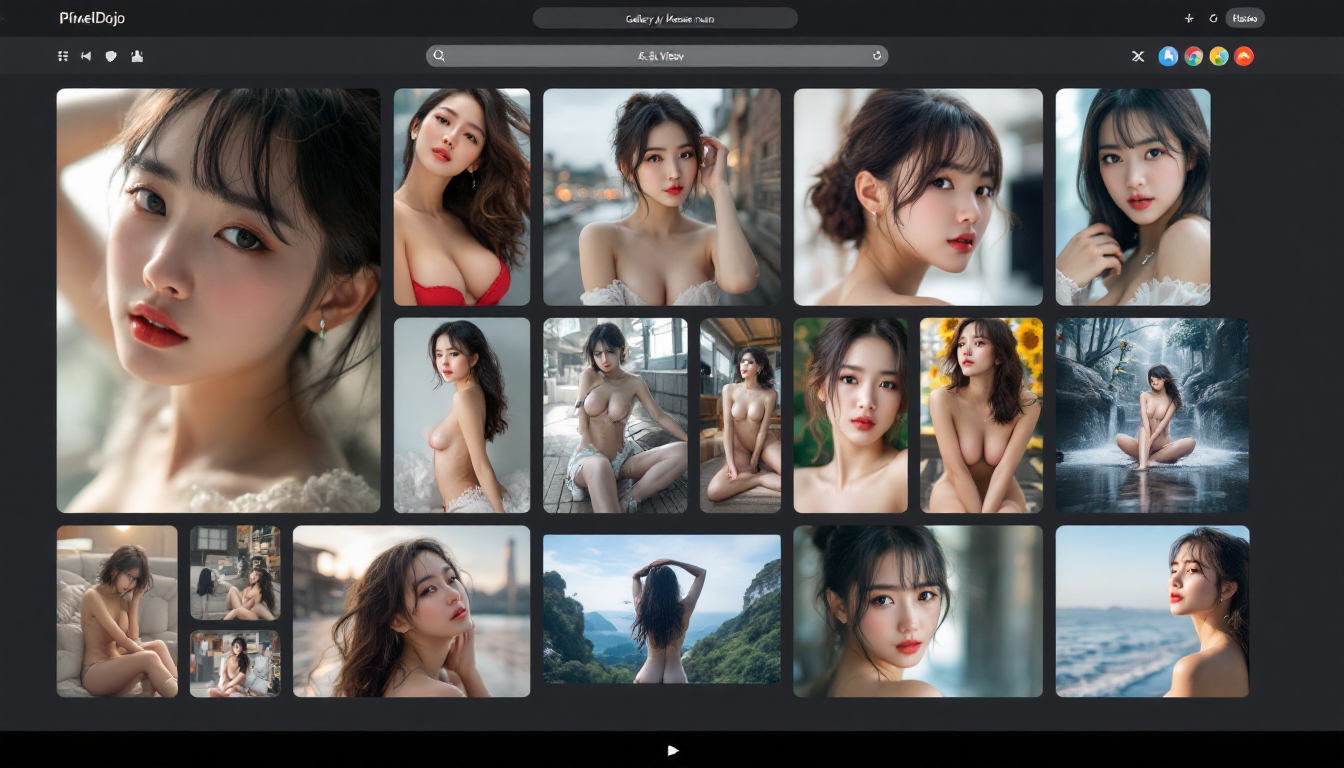Select the blue compass app icon
The height and width of the screenshot is (768, 1344).
pyautogui.click(x=1167, y=57)
